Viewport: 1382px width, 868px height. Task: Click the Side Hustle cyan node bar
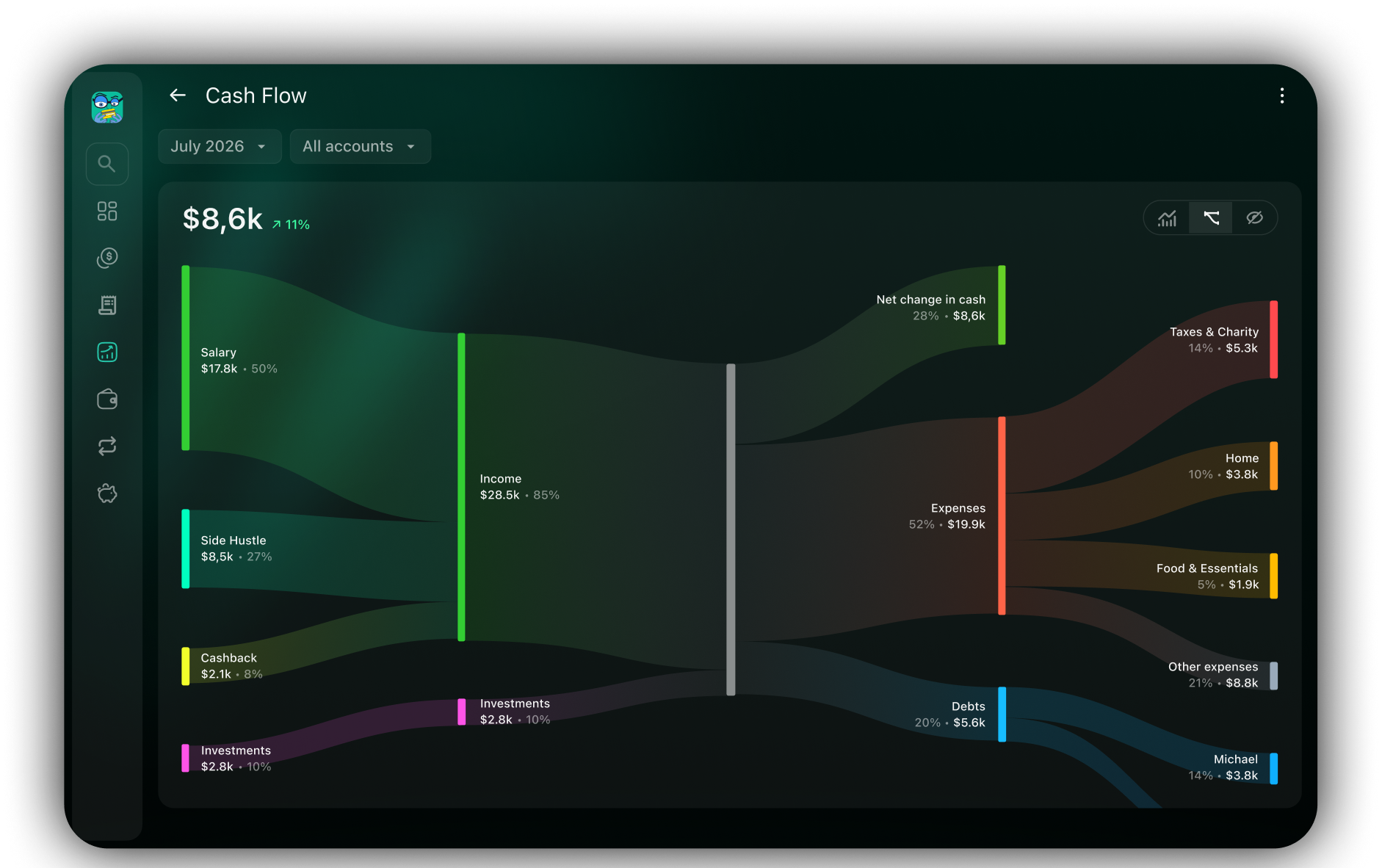(186, 549)
